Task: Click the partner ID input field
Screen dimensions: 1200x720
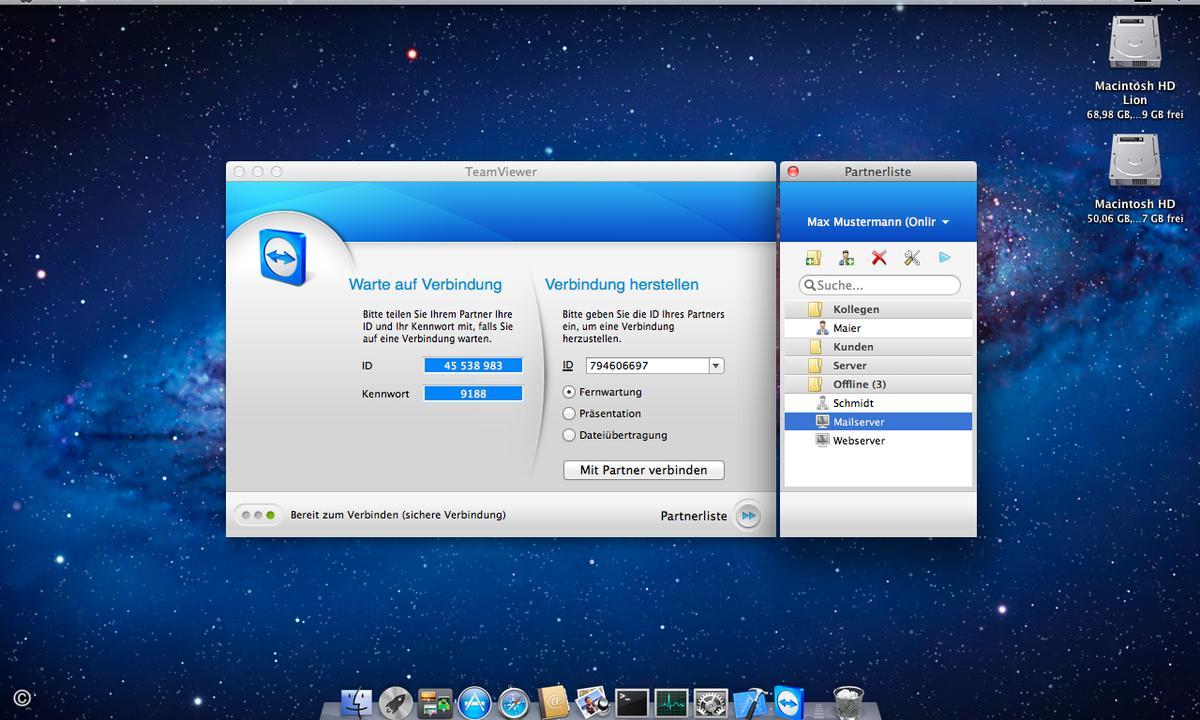Action: click(647, 366)
